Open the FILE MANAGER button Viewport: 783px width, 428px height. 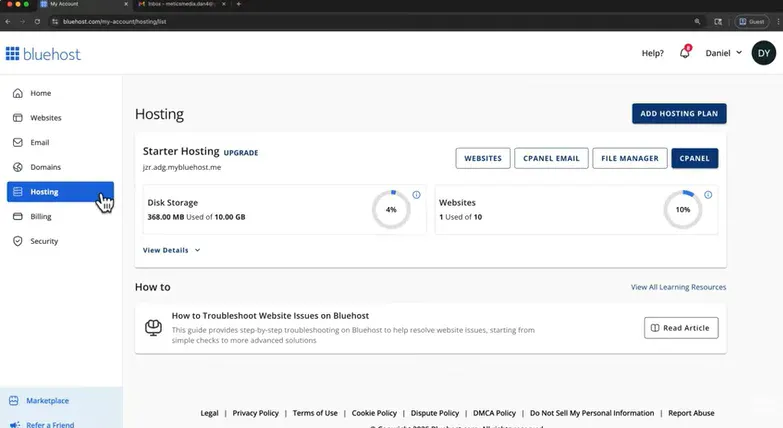630,158
